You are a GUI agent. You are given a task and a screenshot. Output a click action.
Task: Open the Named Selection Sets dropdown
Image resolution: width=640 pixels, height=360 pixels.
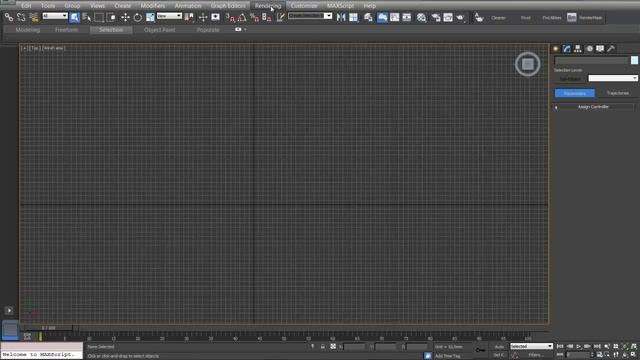point(310,16)
